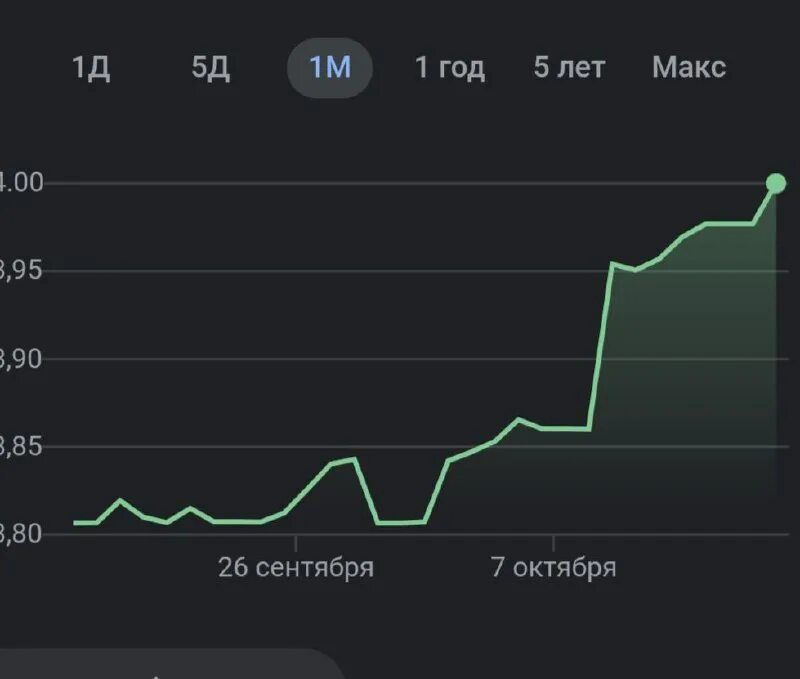This screenshot has height=679, width=800.
Task: Click the .00 top axis label
Action: coord(21,183)
